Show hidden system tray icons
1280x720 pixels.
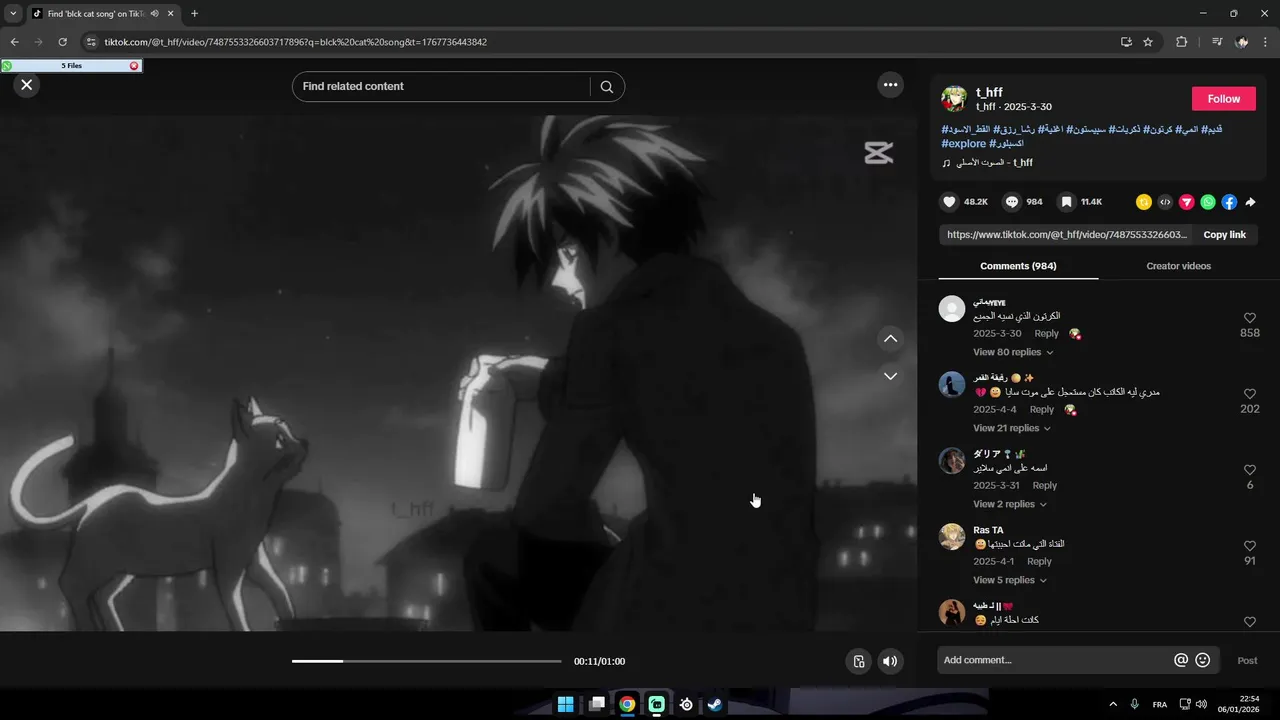click(x=1113, y=704)
